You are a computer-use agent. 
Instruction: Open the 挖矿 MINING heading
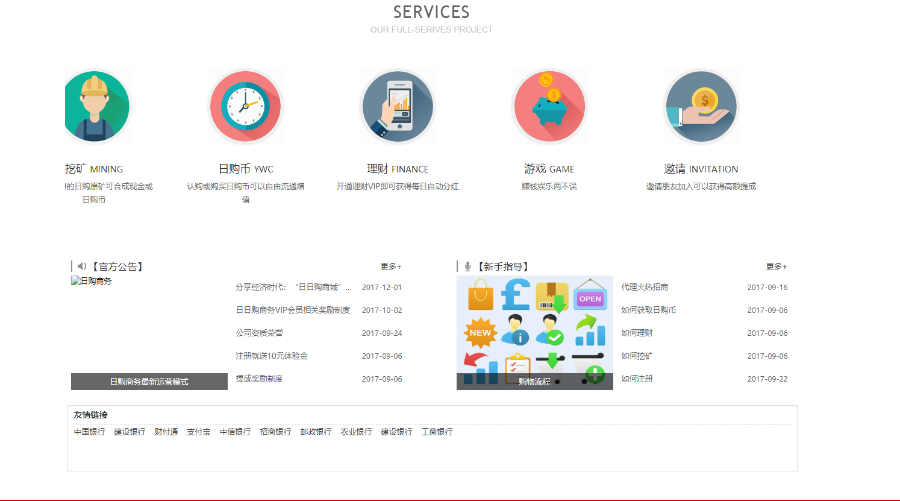point(94,169)
